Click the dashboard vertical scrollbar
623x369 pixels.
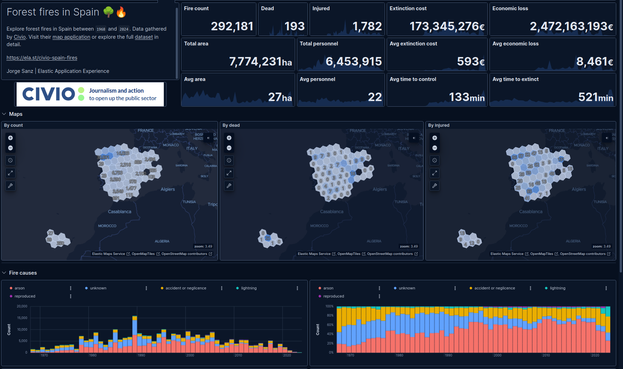tap(621, 137)
